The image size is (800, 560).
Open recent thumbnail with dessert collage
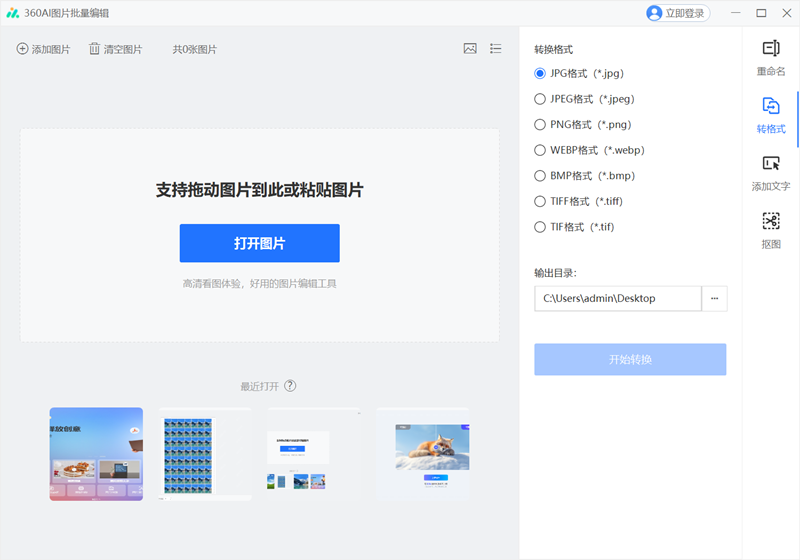pyautogui.click(x=96, y=454)
